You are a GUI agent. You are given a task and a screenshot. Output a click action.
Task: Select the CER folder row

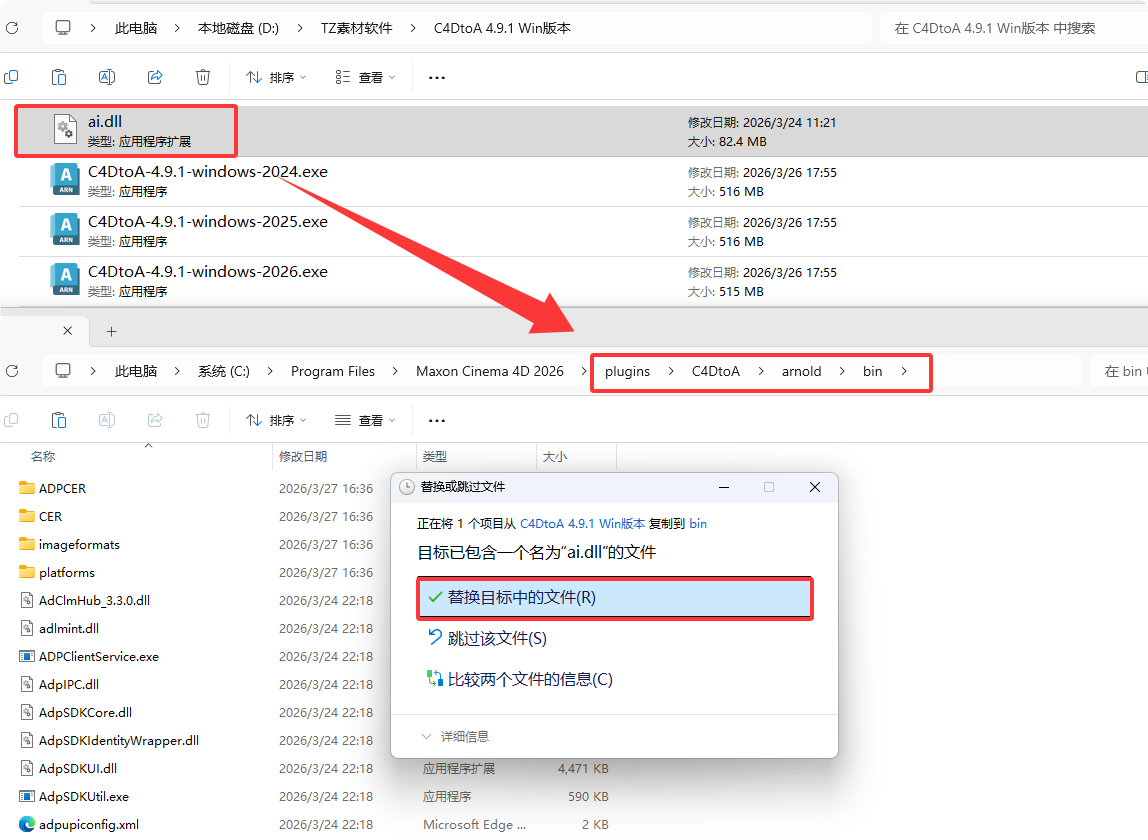pos(50,516)
